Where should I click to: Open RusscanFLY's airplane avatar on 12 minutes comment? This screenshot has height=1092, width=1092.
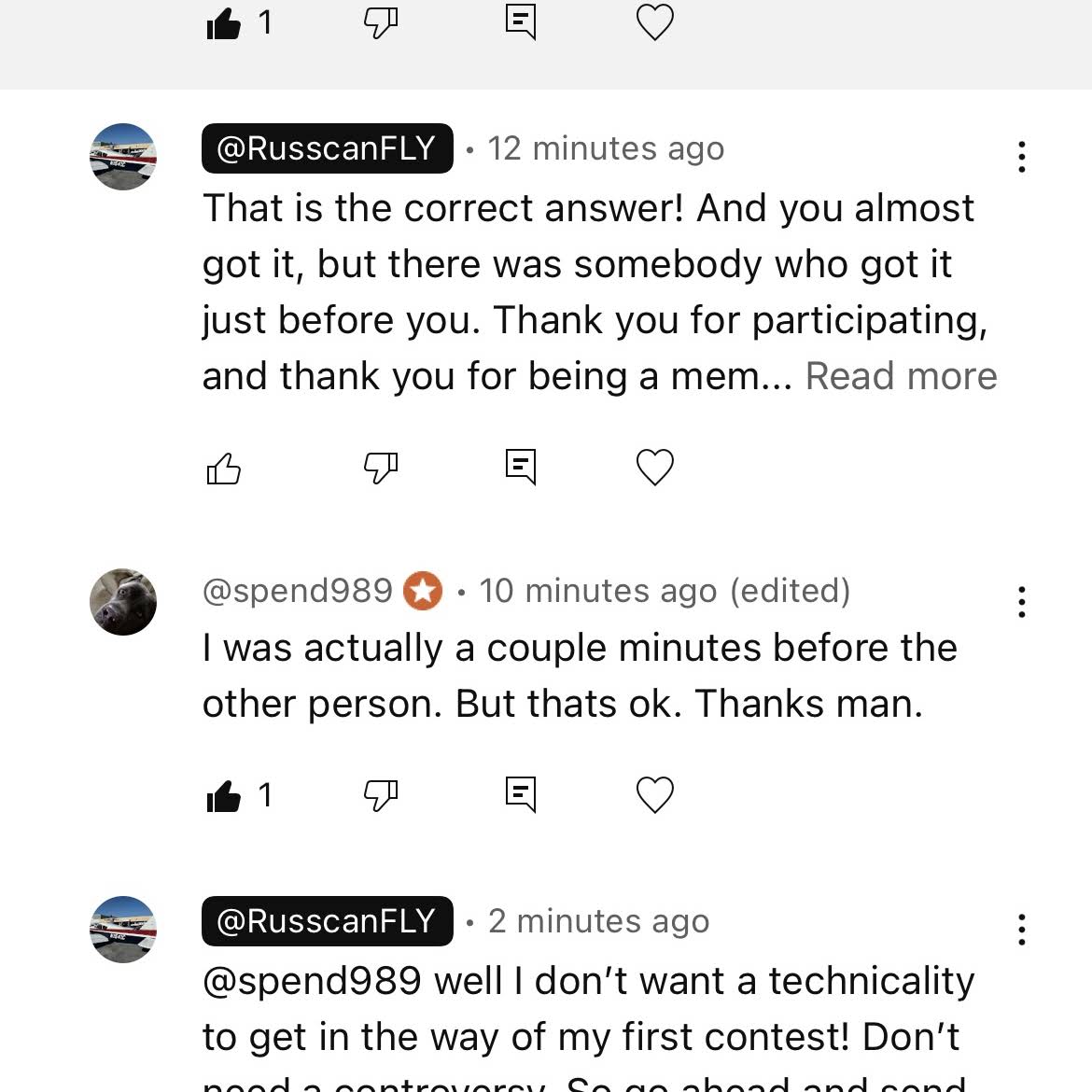pos(123,157)
